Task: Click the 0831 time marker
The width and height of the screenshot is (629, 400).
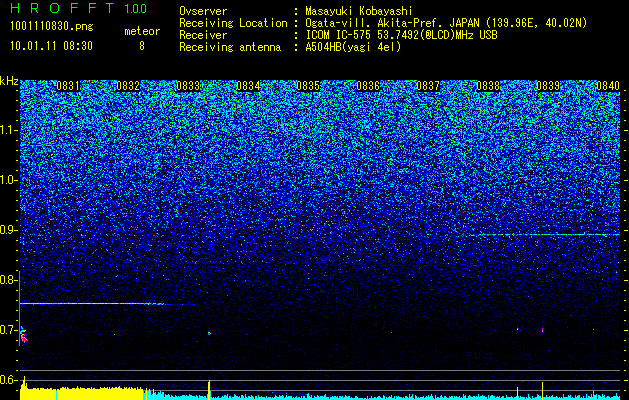Action: pos(68,86)
